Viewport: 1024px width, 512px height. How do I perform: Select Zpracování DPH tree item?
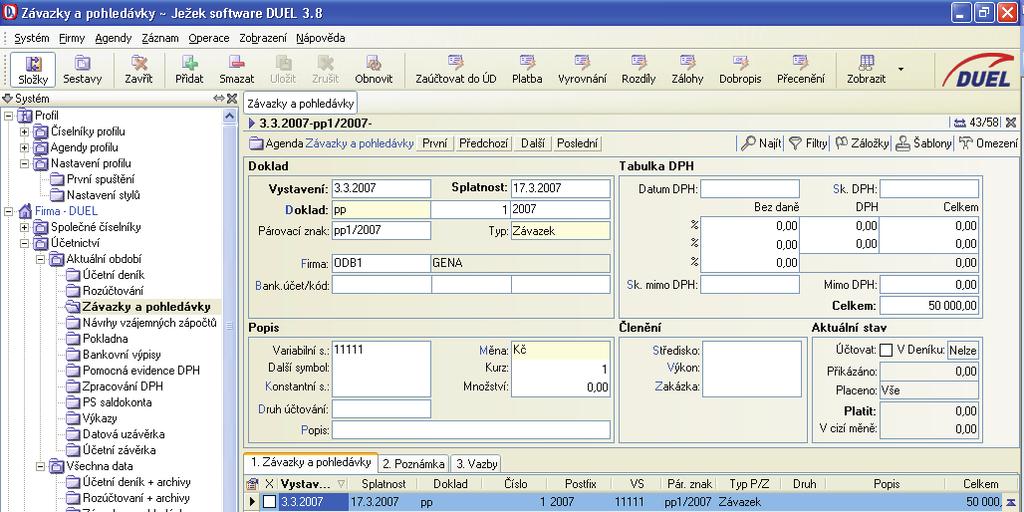tap(123, 386)
